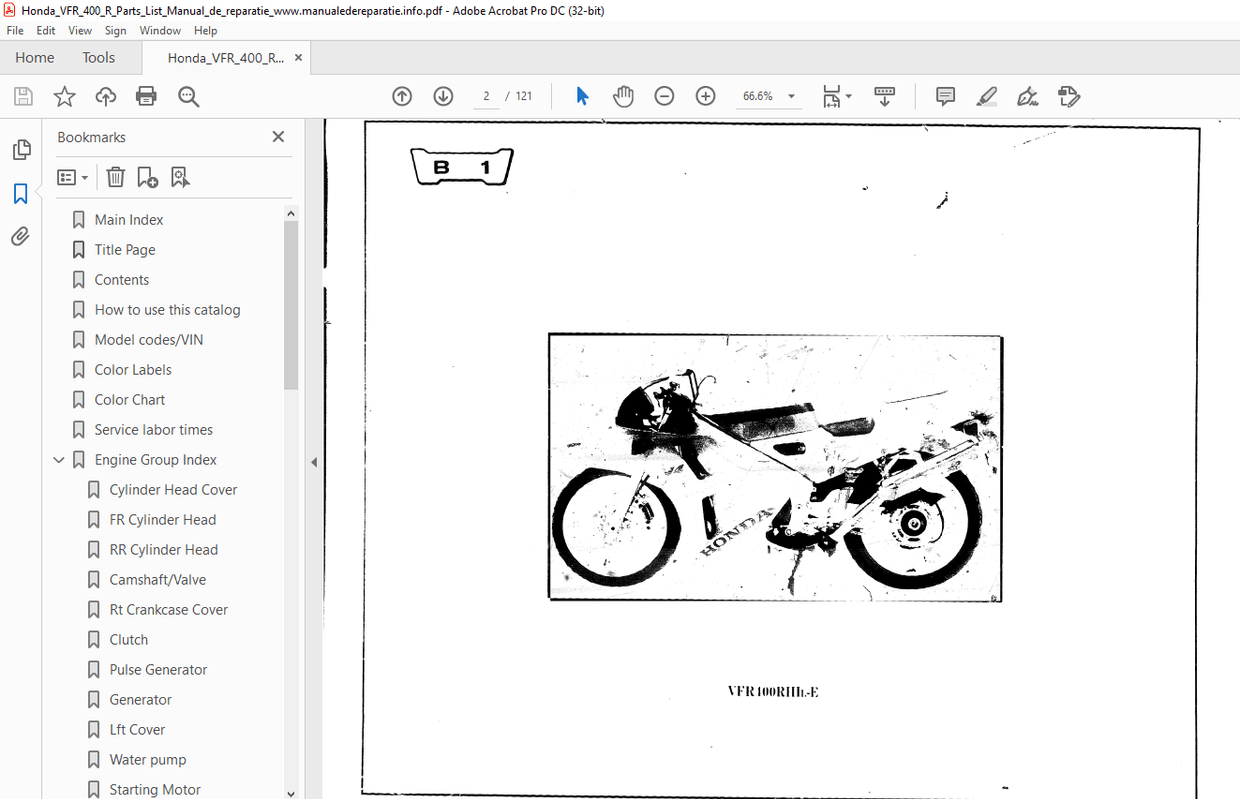This screenshot has width=1240, height=799.
Task: Select the Hand tool for panning
Action: 623,96
